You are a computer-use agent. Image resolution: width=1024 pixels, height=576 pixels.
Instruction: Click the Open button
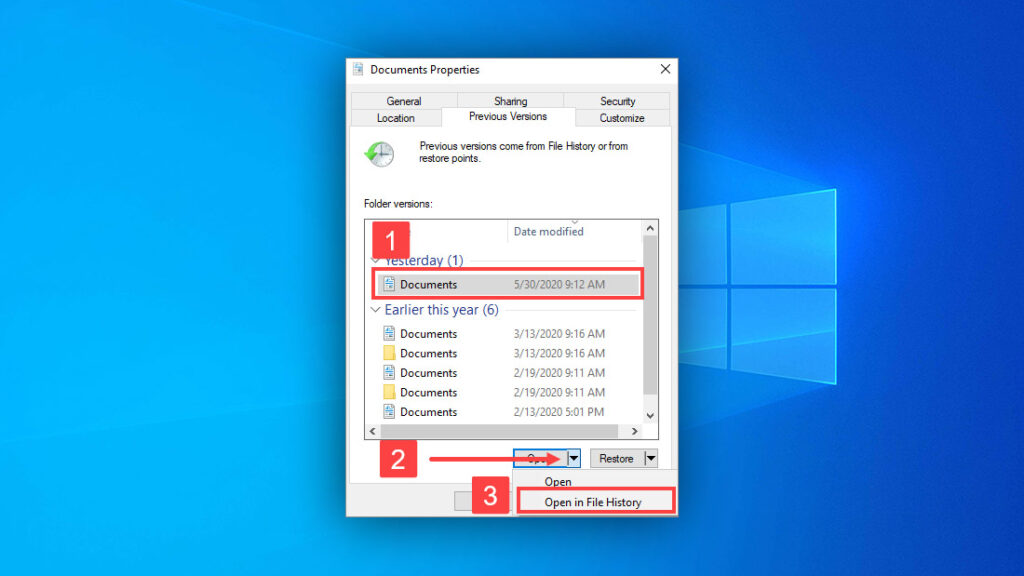pos(540,457)
